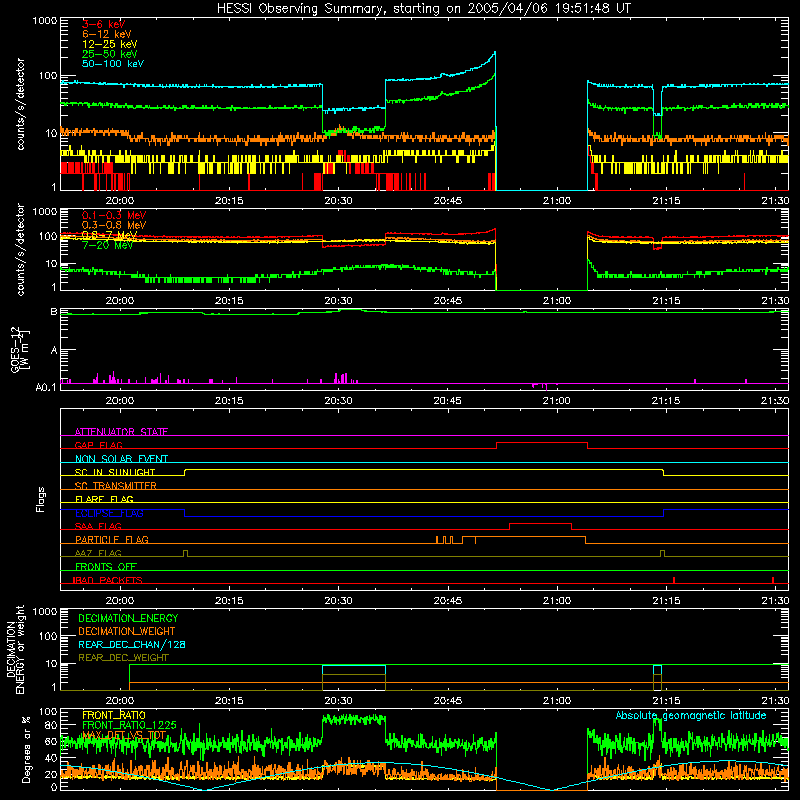Click the 20:15 tick label under the MeV panel
Viewport: 800px width, 800px height.
[229, 301]
